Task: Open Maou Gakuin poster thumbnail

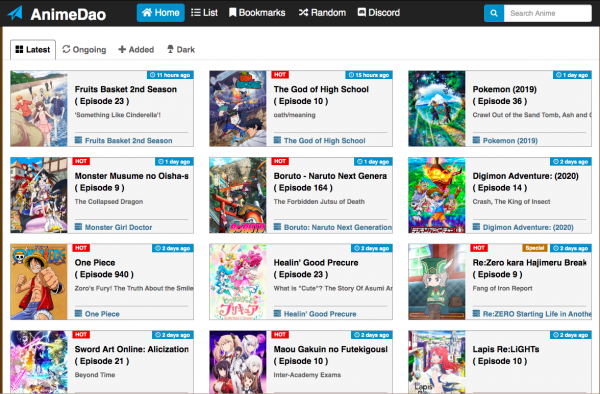Action: pyautogui.click(x=238, y=362)
